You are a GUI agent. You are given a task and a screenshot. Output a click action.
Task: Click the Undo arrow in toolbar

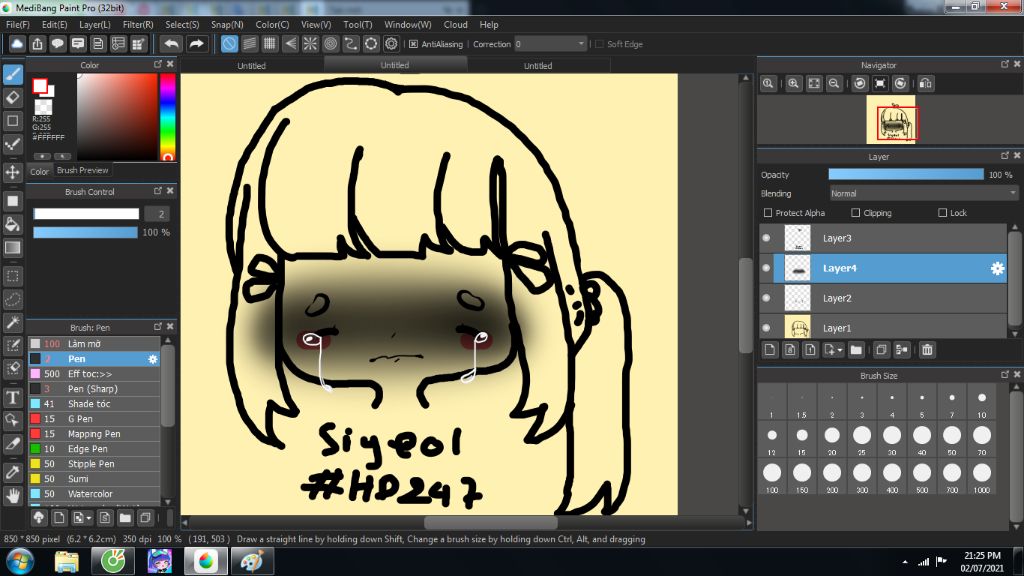[x=171, y=44]
